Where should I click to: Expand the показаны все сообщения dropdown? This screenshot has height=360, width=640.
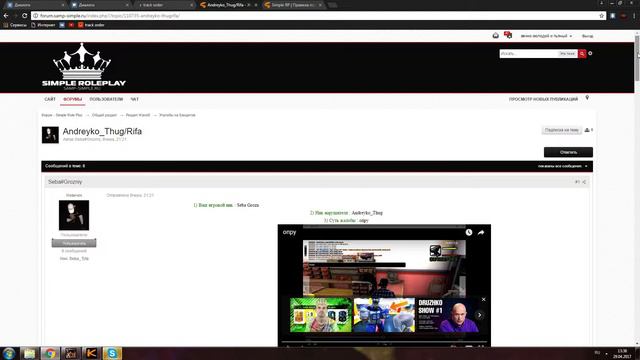pos(562,166)
